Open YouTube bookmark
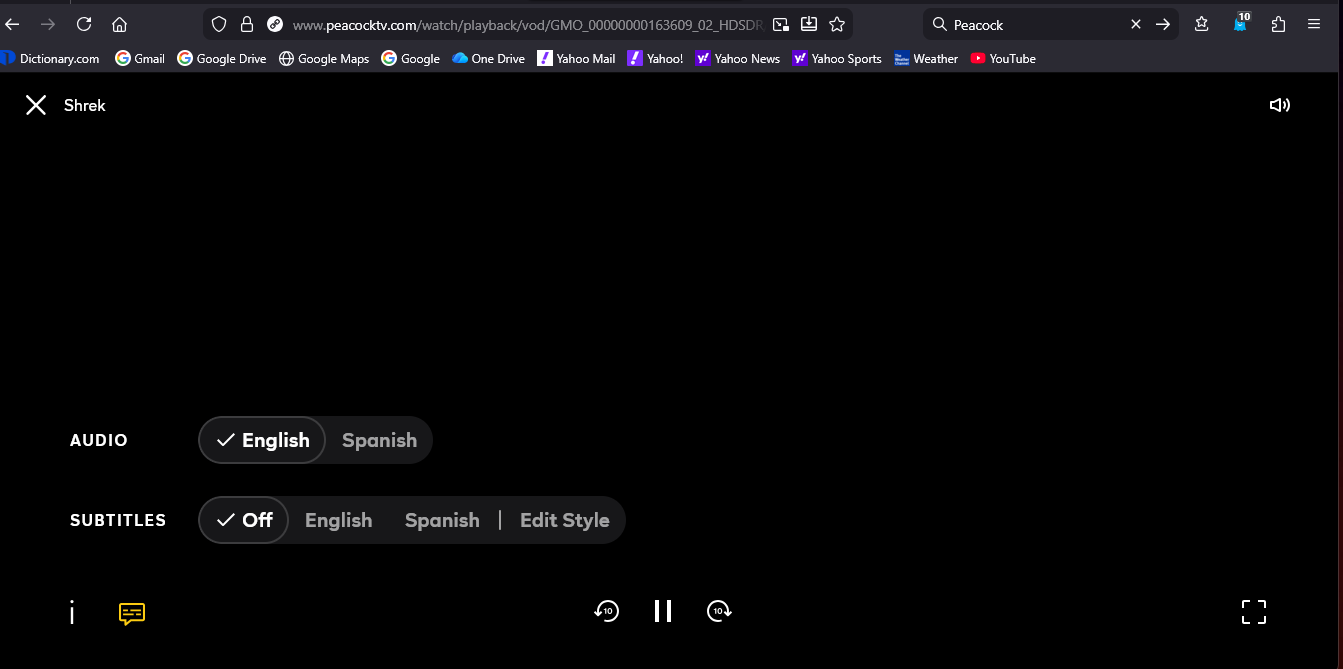Viewport: 1343px width, 669px height. [1003, 59]
